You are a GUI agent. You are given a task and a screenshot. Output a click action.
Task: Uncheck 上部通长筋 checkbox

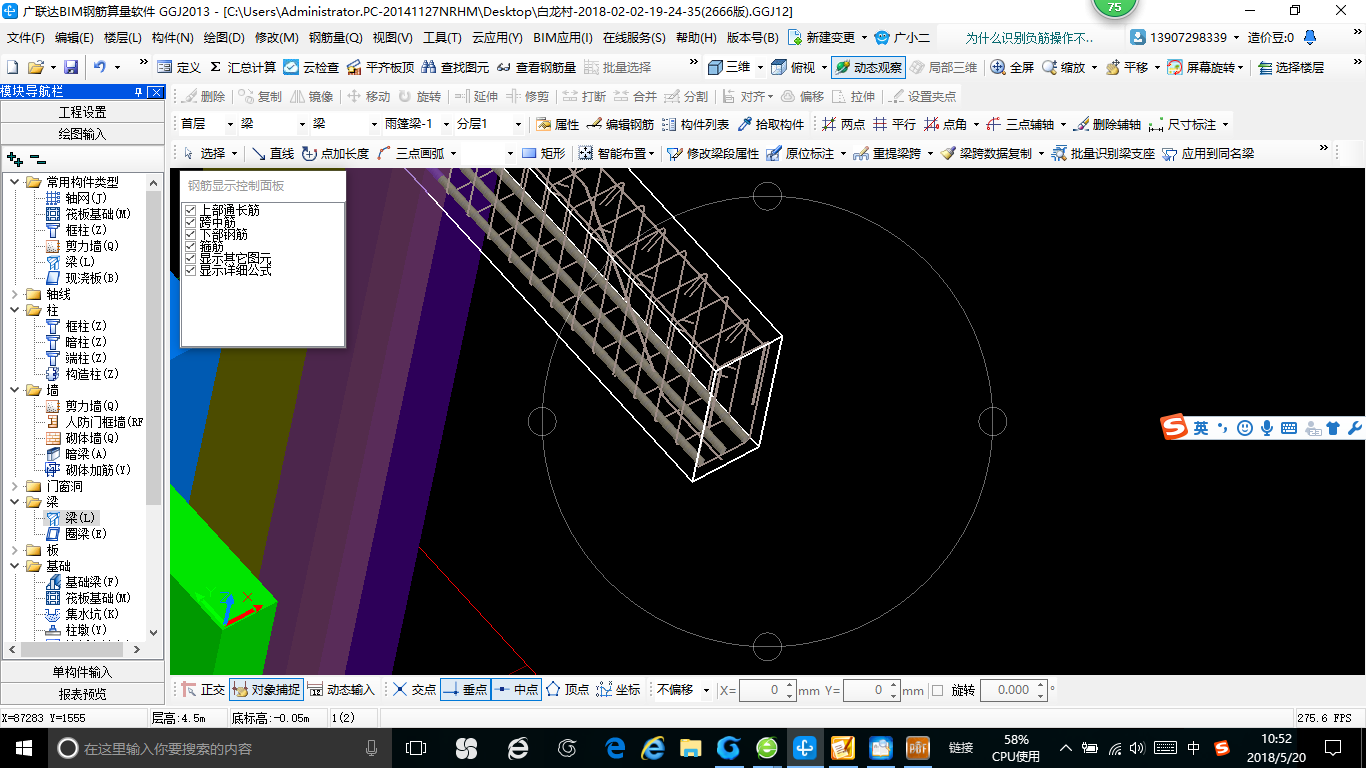[x=190, y=210]
